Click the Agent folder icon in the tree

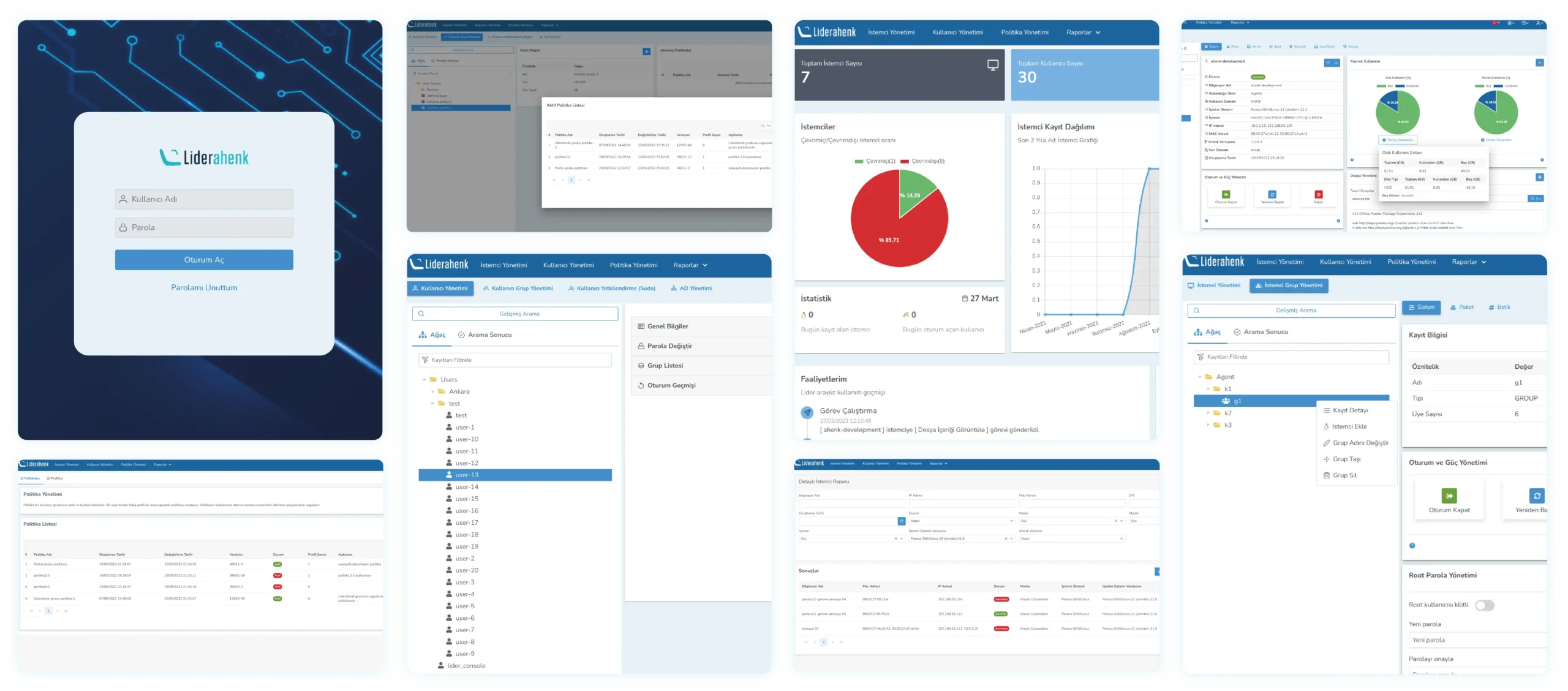(x=1208, y=377)
